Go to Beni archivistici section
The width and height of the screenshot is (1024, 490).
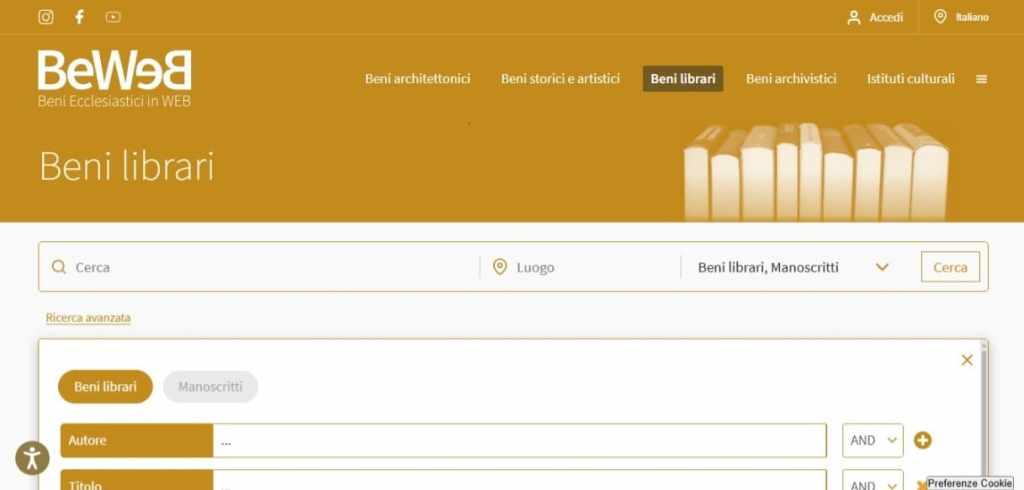coord(791,79)
